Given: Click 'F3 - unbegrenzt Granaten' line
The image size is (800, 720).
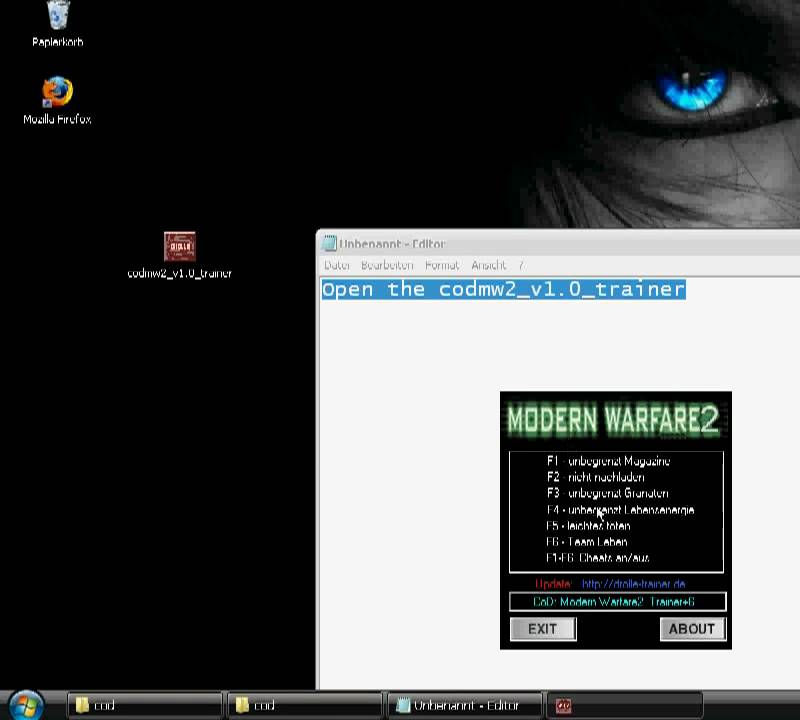Looking at the screenshot, I should pos(607,493).
